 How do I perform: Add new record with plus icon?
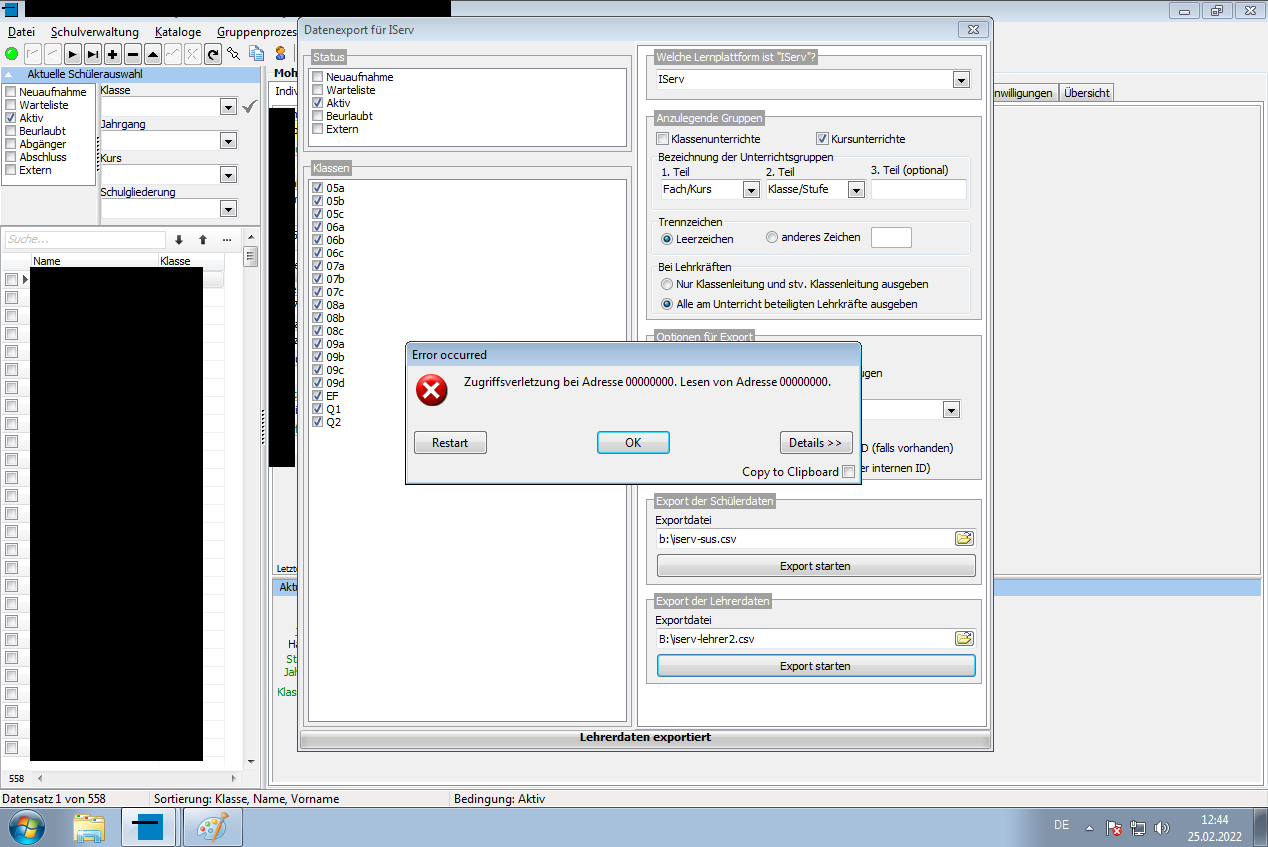113,54
